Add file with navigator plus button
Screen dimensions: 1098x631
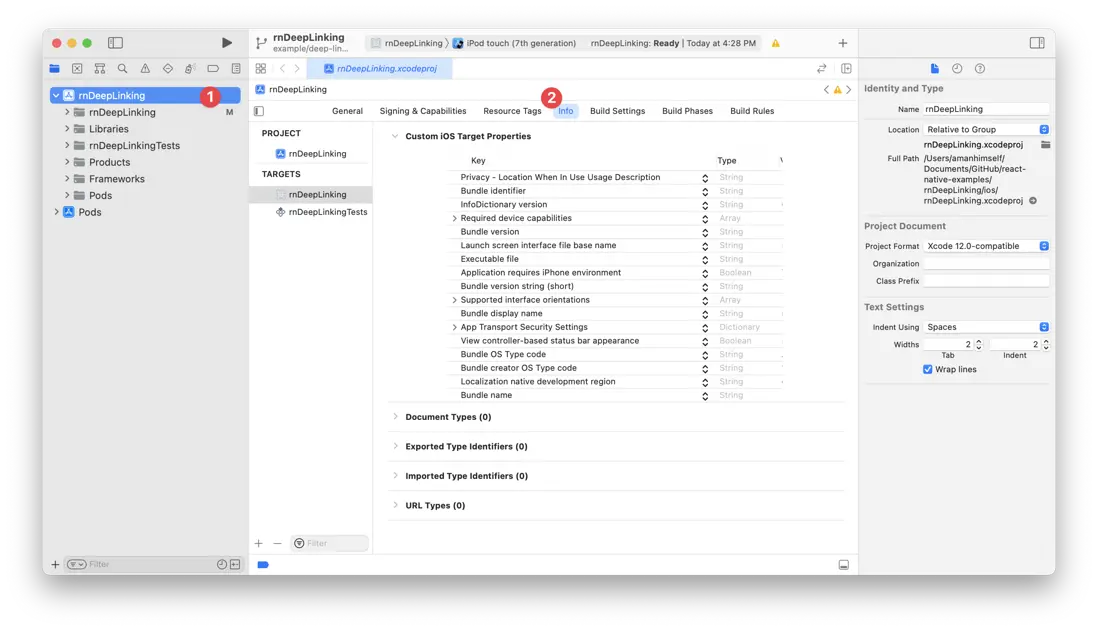tap(55, 564)
